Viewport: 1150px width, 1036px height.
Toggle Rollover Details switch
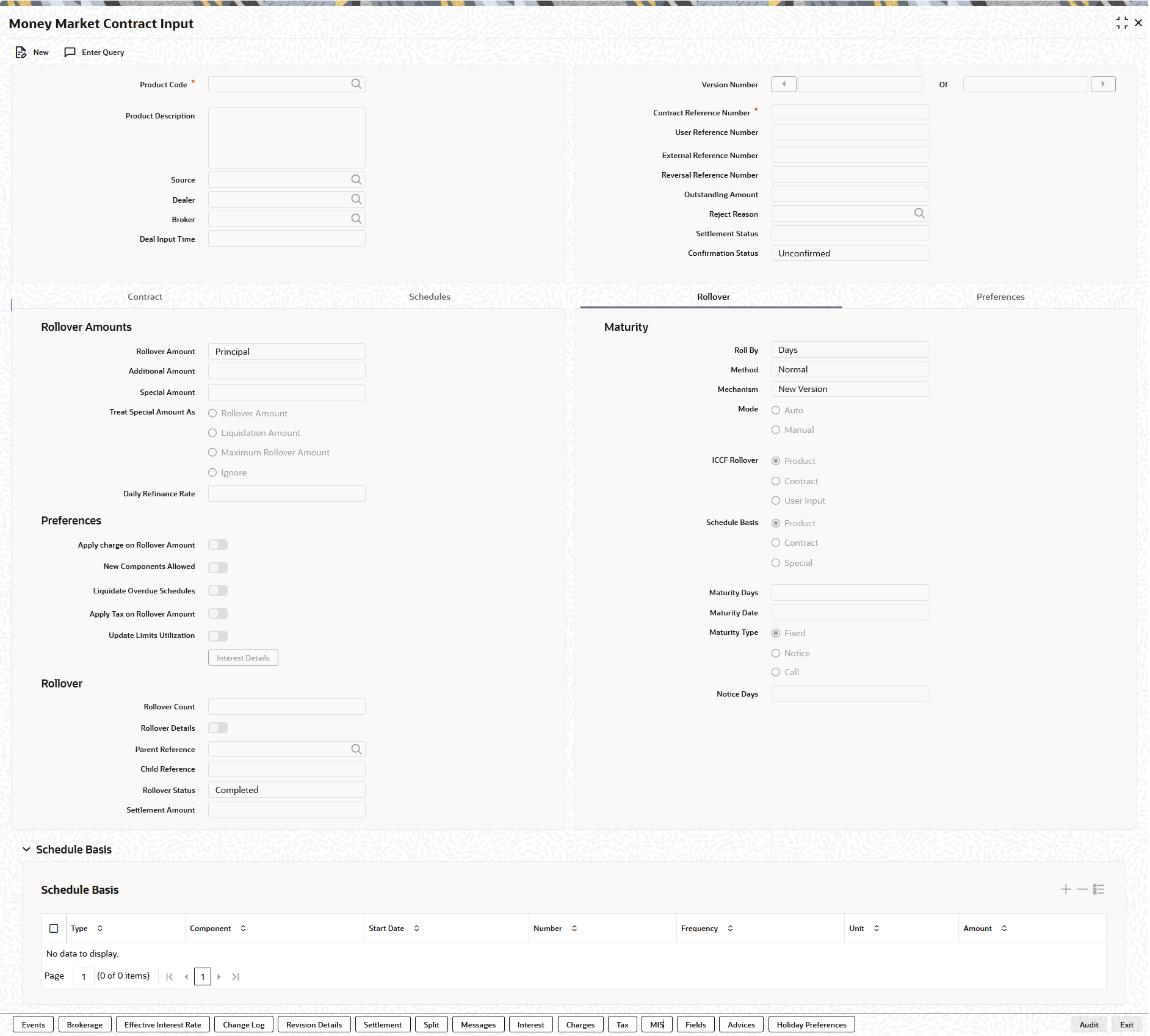pyautogui.click(x=218, y=728)
